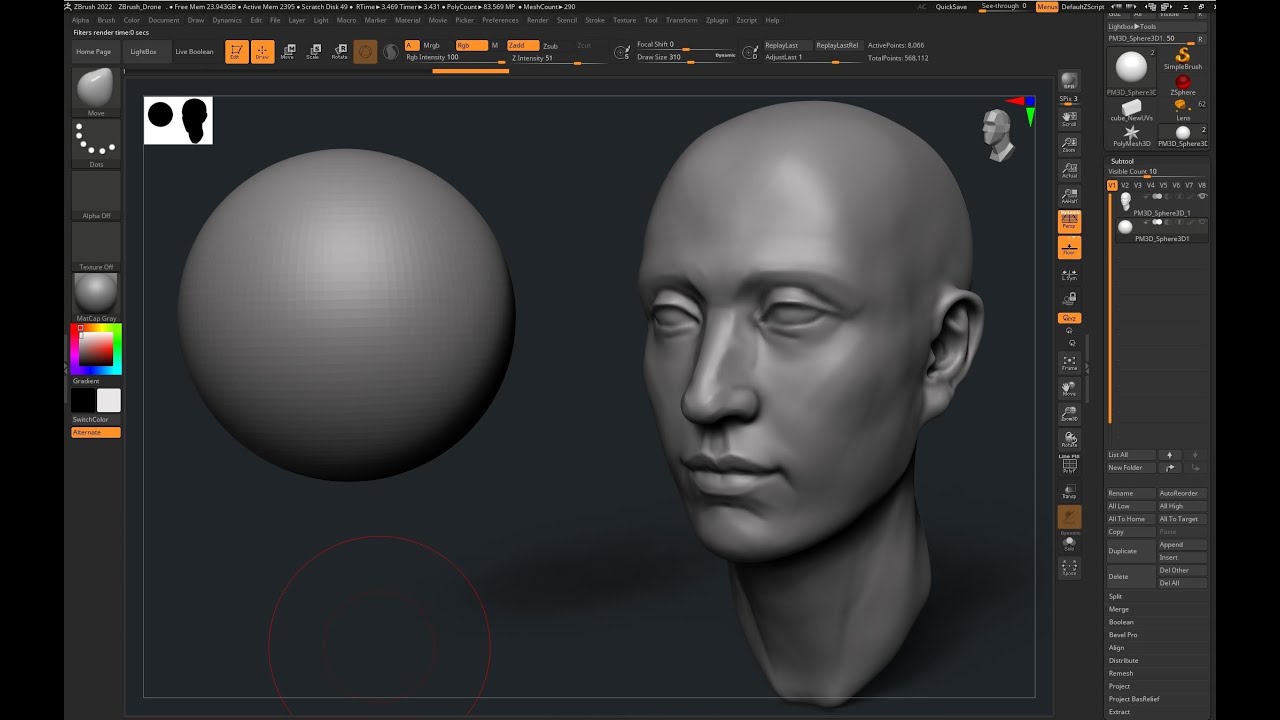
Task: Pick a color in the color picker square
Action: point(96,348)
